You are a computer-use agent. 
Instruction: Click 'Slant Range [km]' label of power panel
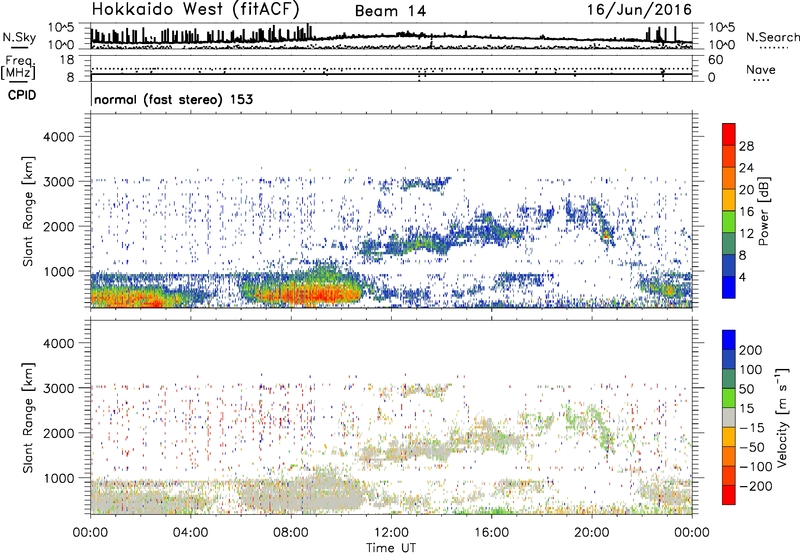coord(28,211)
